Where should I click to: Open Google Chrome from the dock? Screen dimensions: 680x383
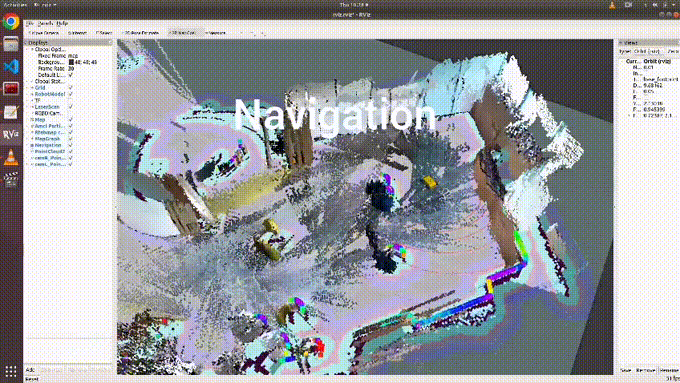click(x=11, y=21)
